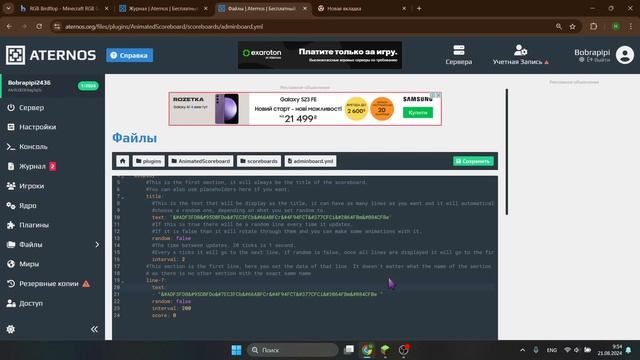Show hidden tray icons chevron
640x360 pixels.
point(522,350)
